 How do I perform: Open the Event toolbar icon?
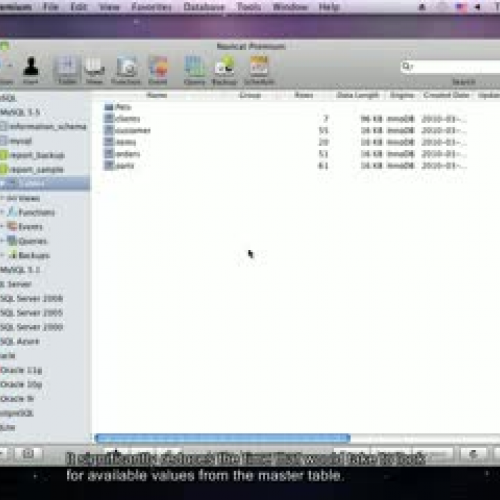tap(158, 67)
